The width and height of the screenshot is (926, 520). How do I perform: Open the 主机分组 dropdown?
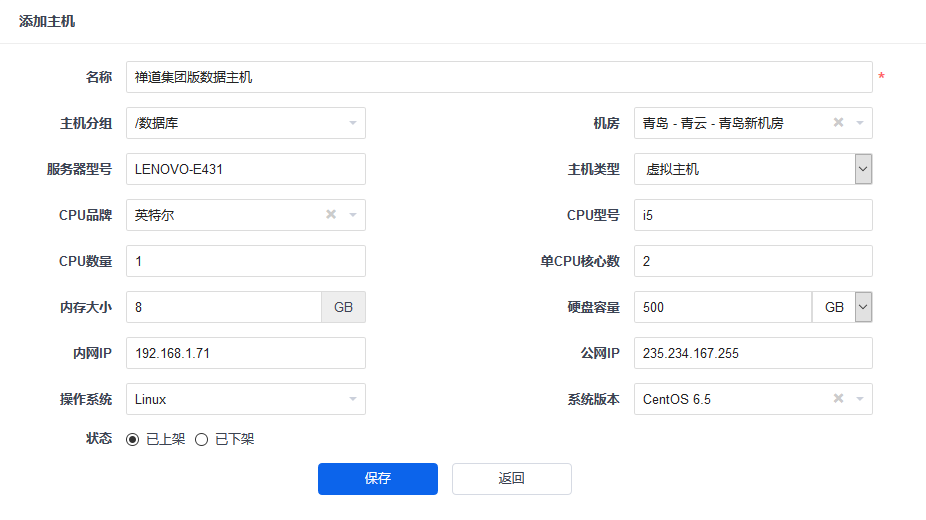pos(246,123)
